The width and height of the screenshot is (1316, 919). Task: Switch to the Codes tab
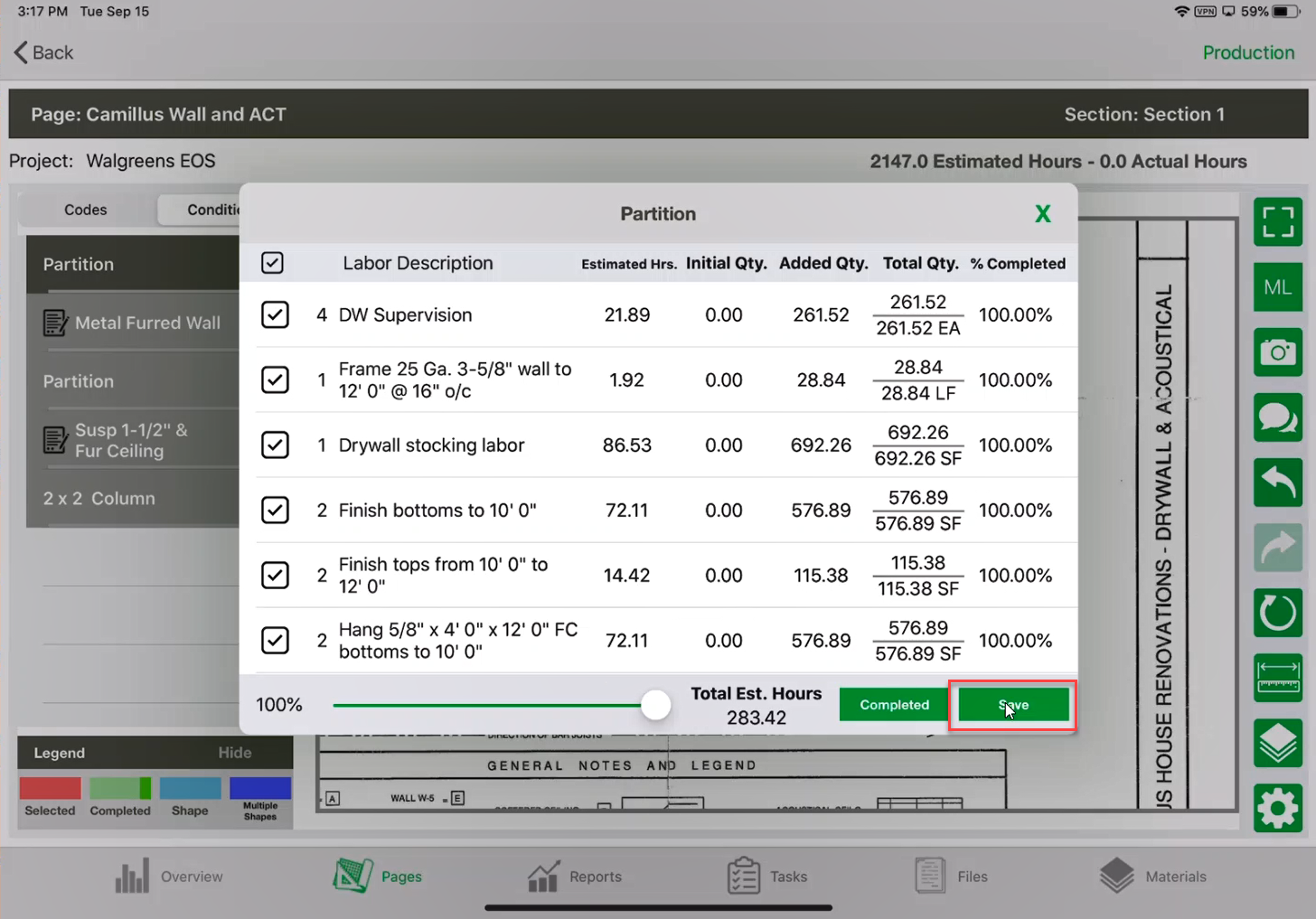tap(86, 210)
